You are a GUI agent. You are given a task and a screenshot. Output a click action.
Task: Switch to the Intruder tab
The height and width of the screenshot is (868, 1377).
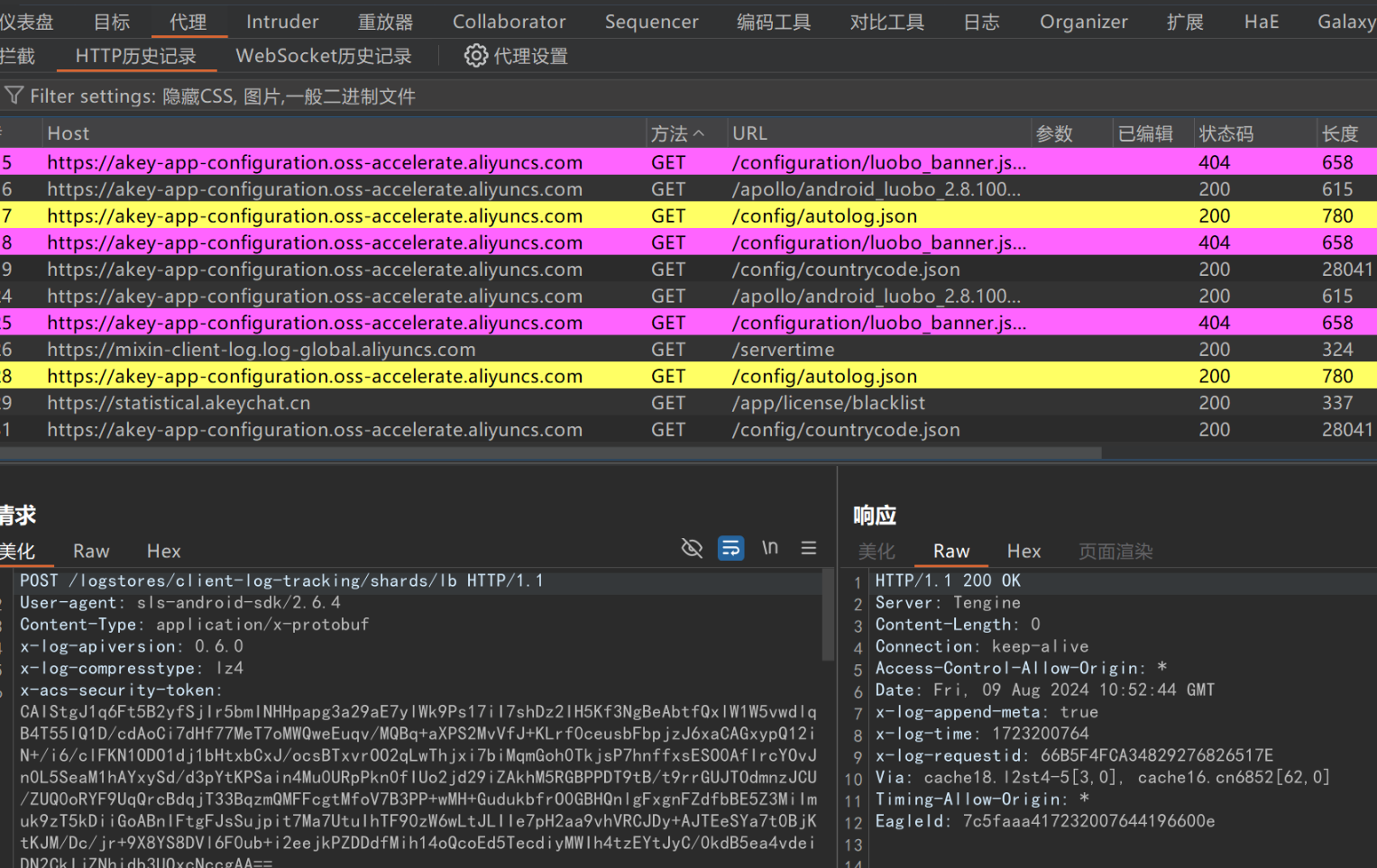click(x=282, y=22)
